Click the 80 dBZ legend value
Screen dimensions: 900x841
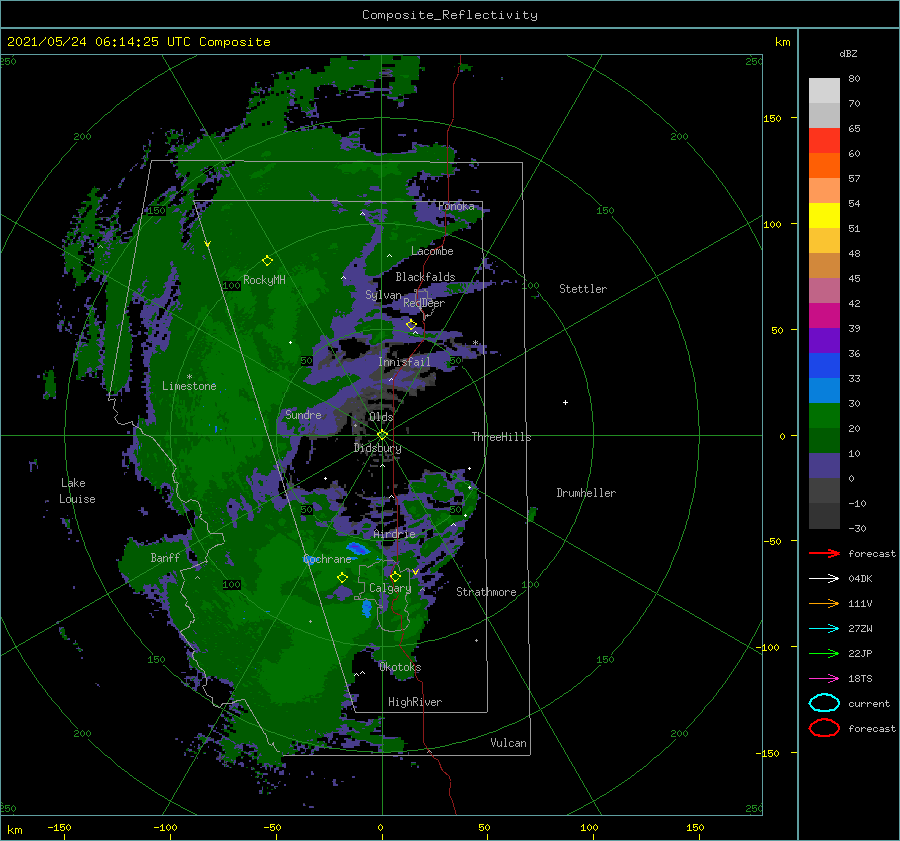[854, 79]
